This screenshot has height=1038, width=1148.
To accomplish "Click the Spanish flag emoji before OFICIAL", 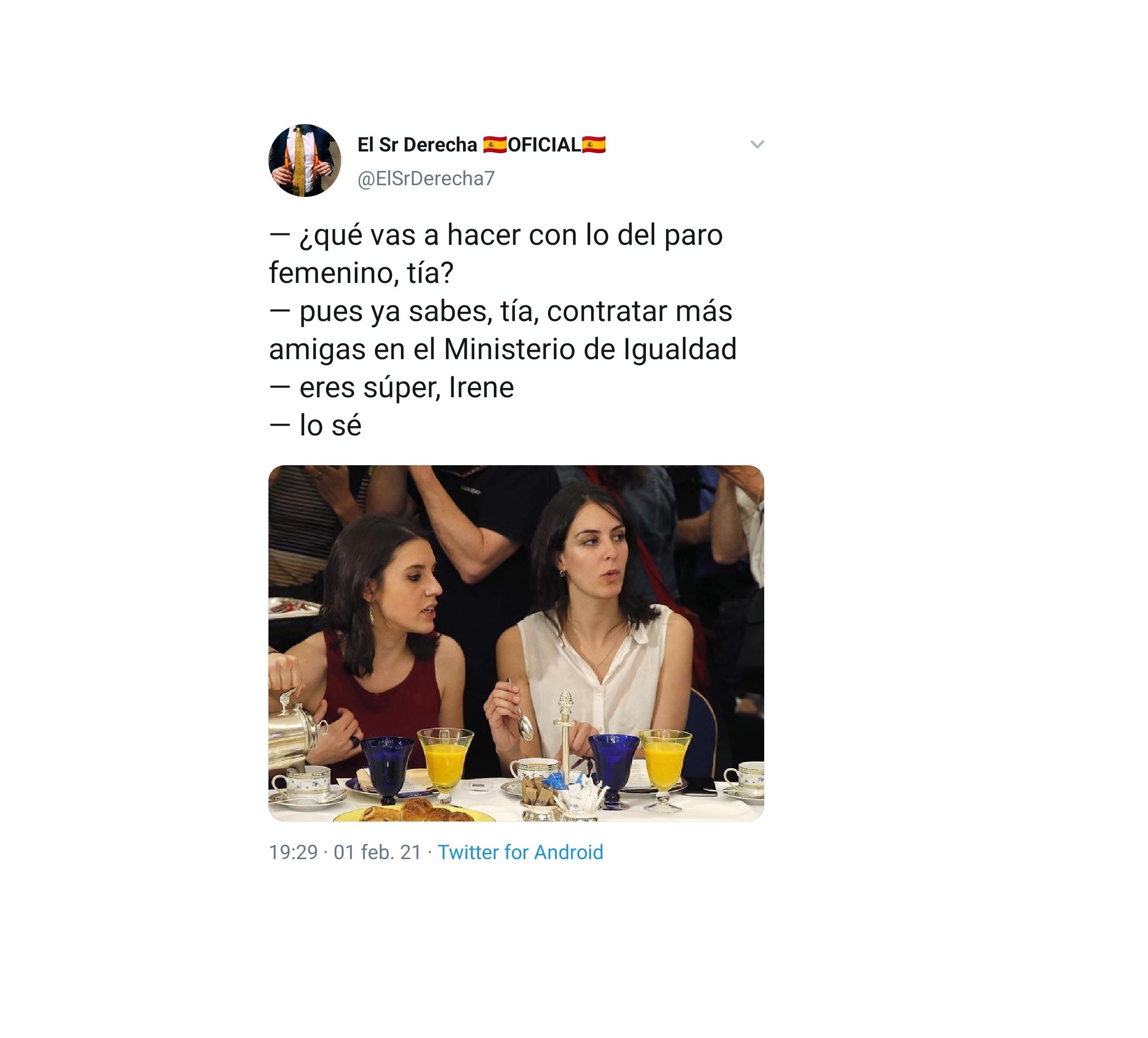I will (x=494, y=145).
